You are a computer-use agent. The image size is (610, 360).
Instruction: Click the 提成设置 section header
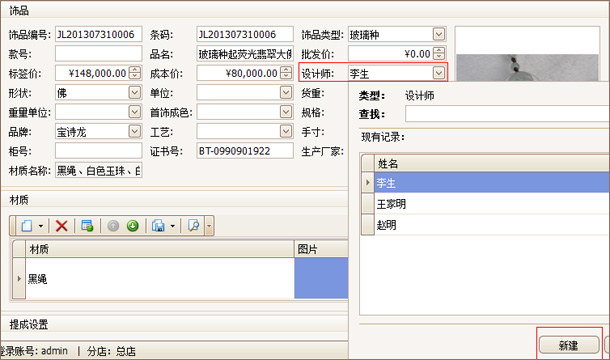(29, 324)
